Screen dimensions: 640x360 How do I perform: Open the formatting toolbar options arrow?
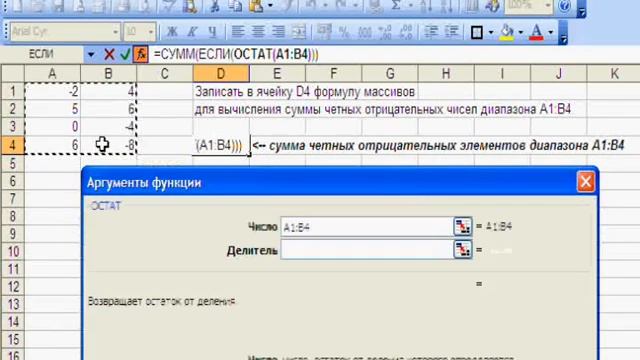[x=563, y=33]
